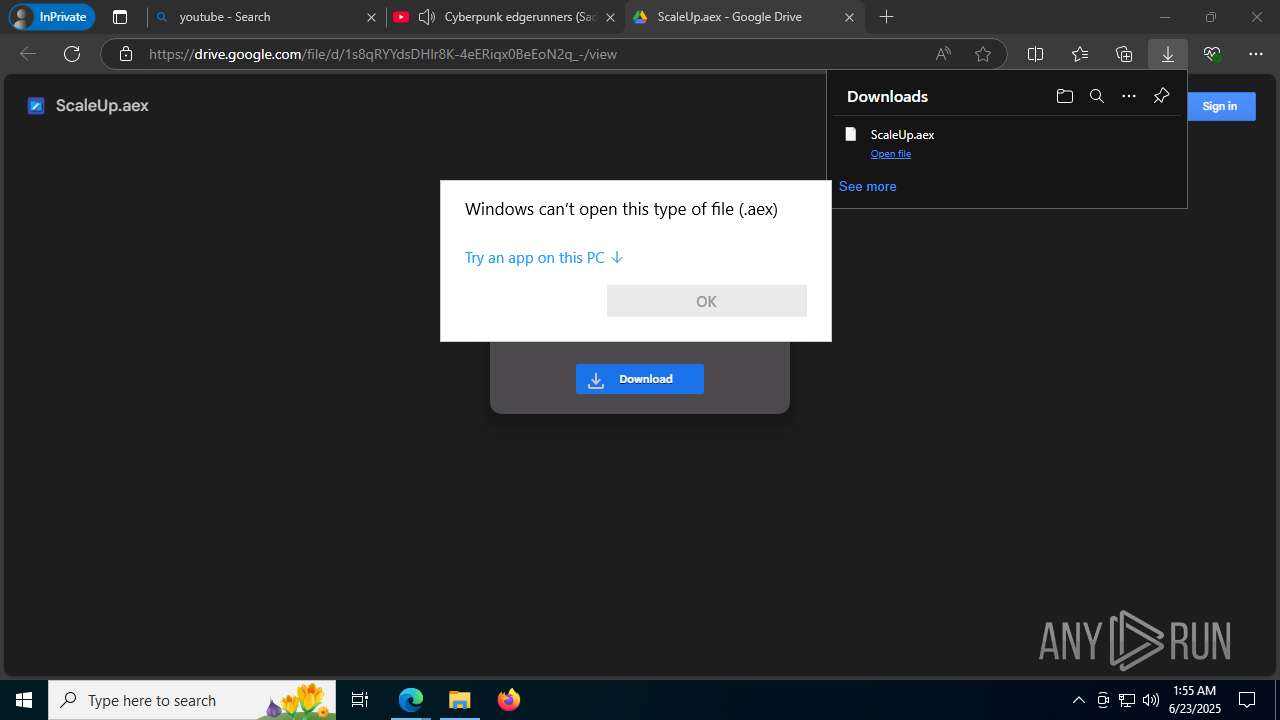Open the clock and date flyout
The image size is (1280, 720).
click(1194, 700)
